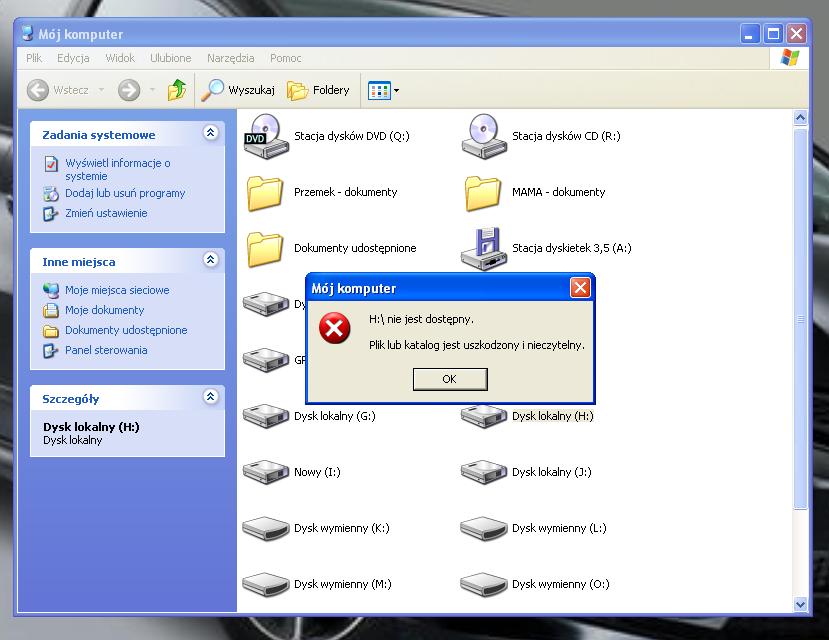Open Wyszukaj search tool
Image resolution: width=829 pixels, height=640 pixels.
pyautogui.click(x=238, y=90)
